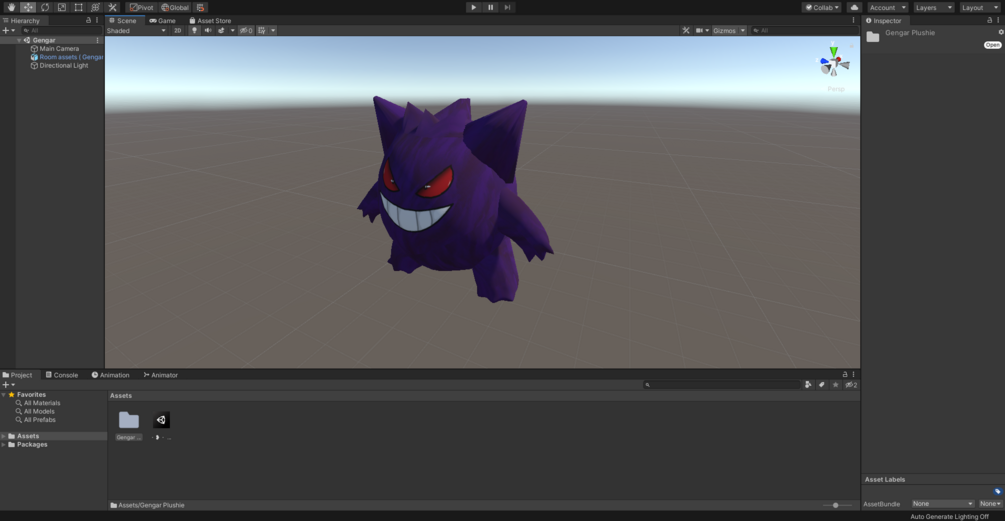This screenshot has width=1005, height=521.
Task: Toggle the grid snapping icon
Action: (x=201, y=7)
